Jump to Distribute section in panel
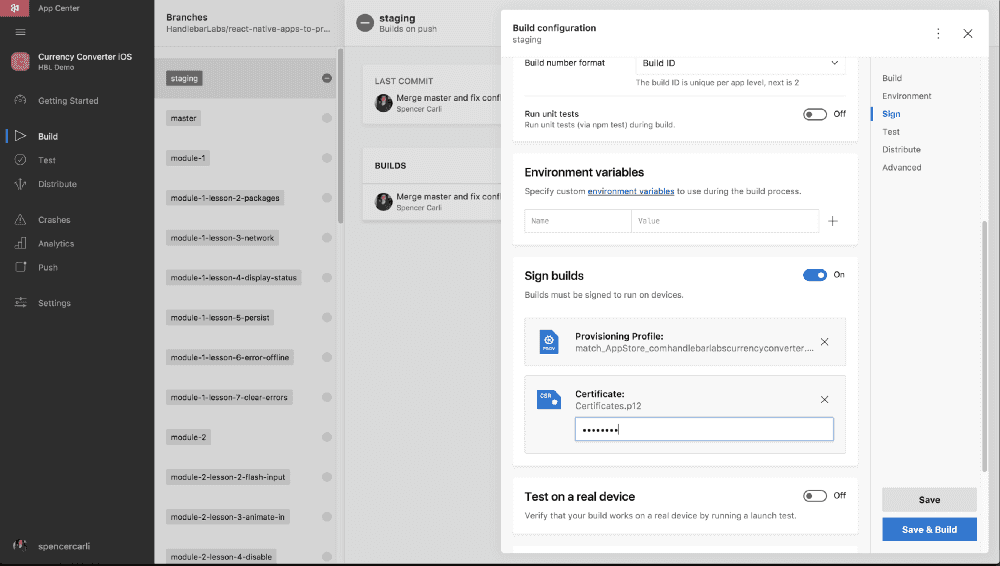1000x566 pixels. (901, 149)
